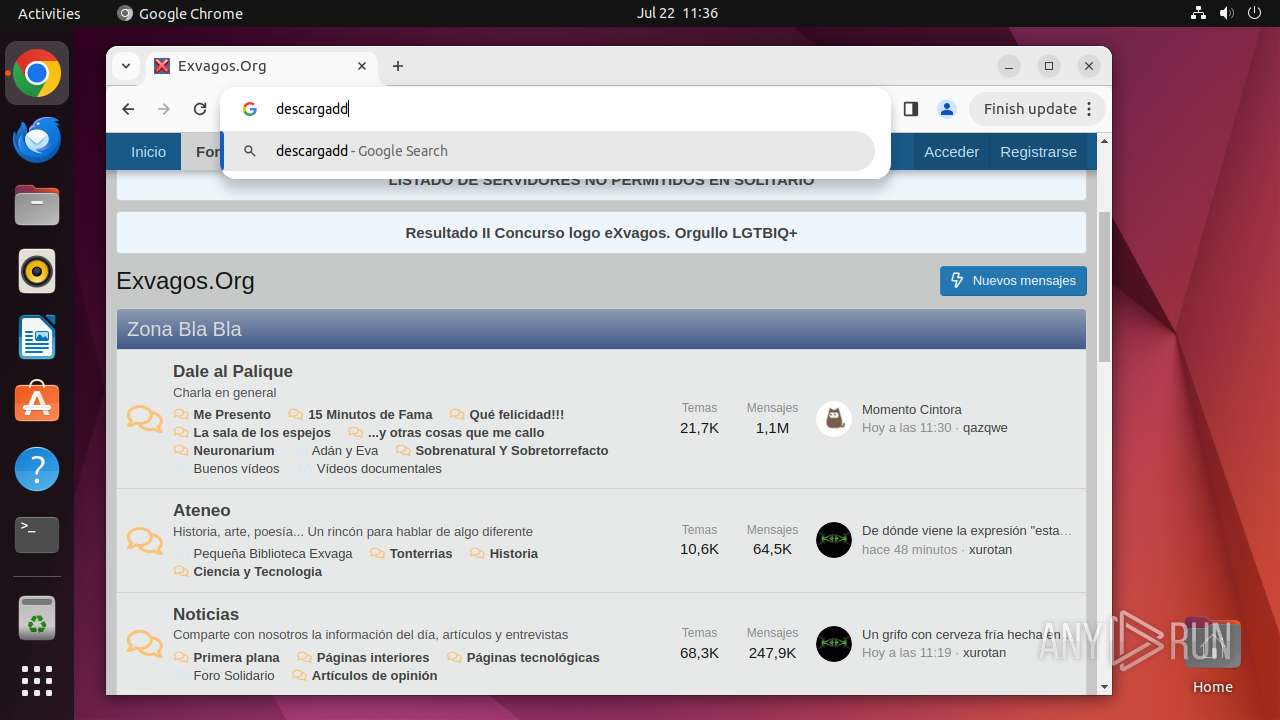
Task: Open the Resultado II Concurso logo eXvagos notice
Action: point(601,233)
